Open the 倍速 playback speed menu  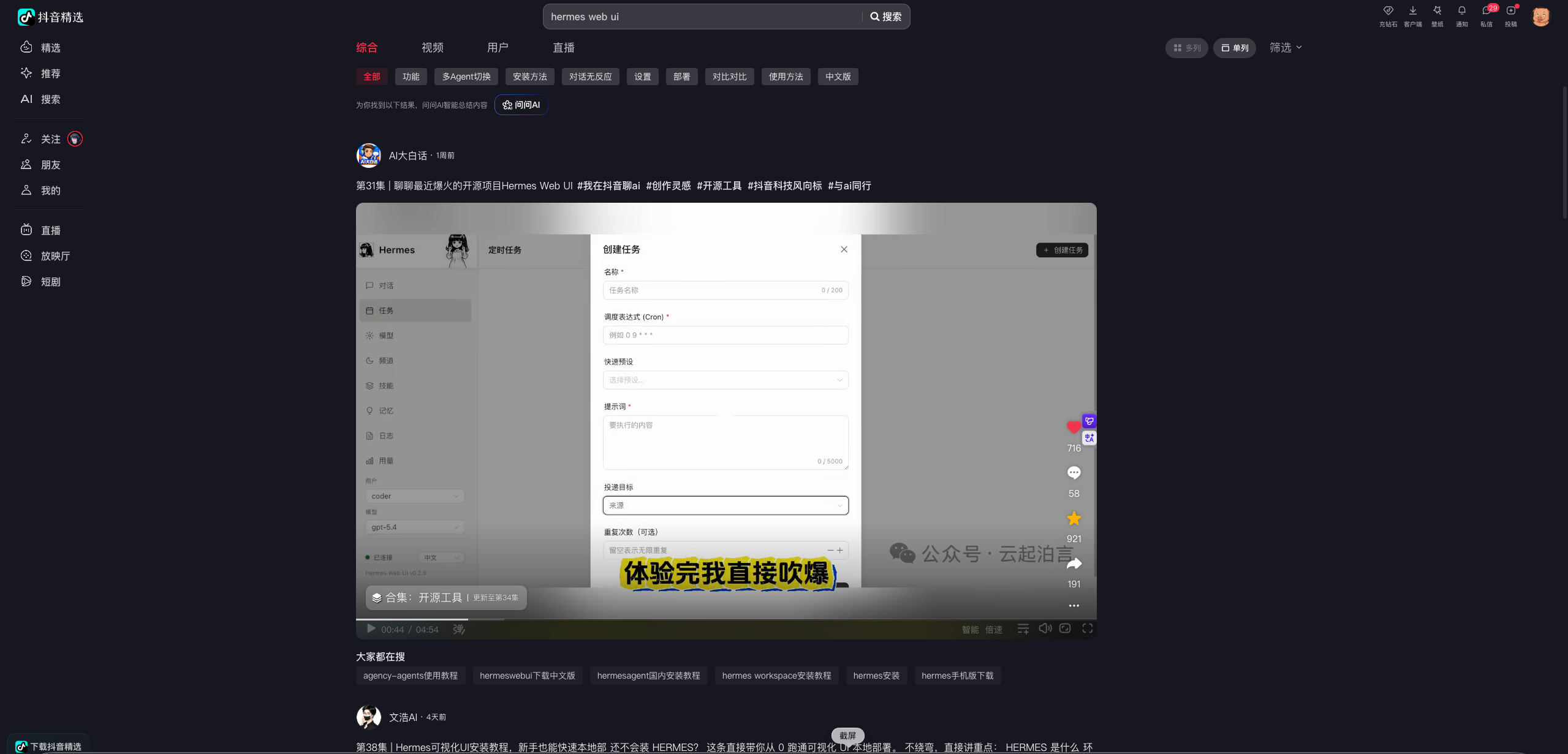coord(993,630)
